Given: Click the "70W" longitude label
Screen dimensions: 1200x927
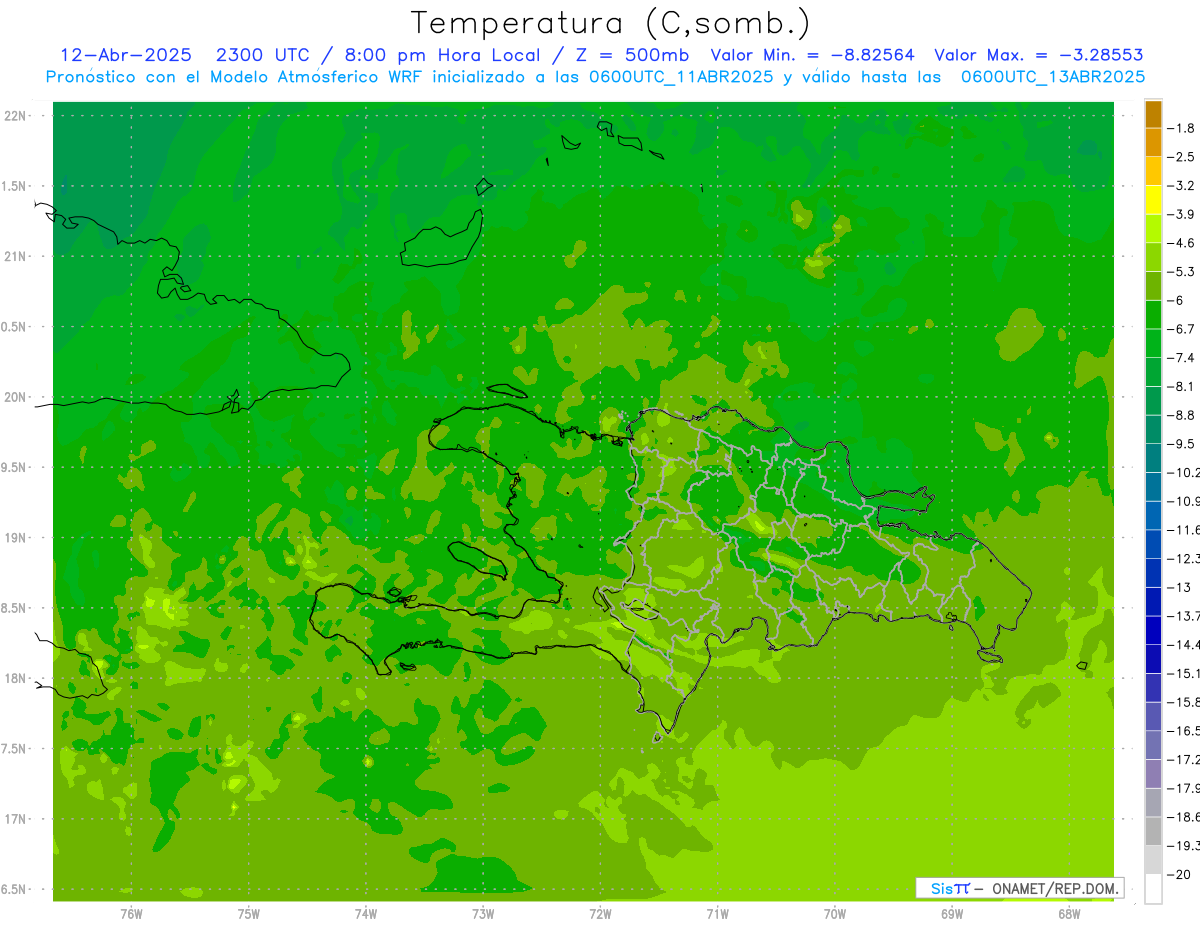Looking at the screenshot, I should (835, 913).
